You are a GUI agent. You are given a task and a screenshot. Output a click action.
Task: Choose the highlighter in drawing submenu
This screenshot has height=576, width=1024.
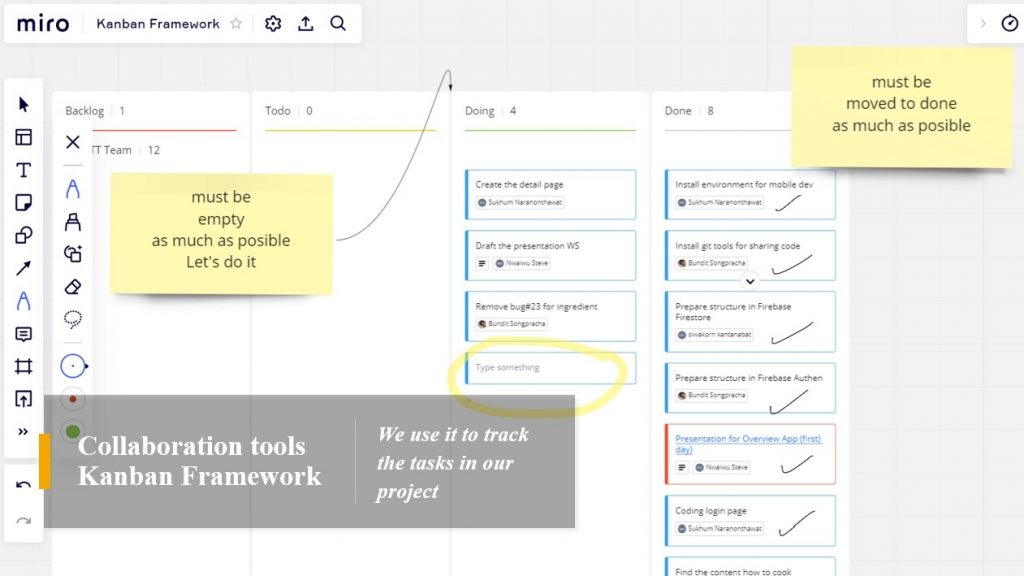tap(72, 222)
